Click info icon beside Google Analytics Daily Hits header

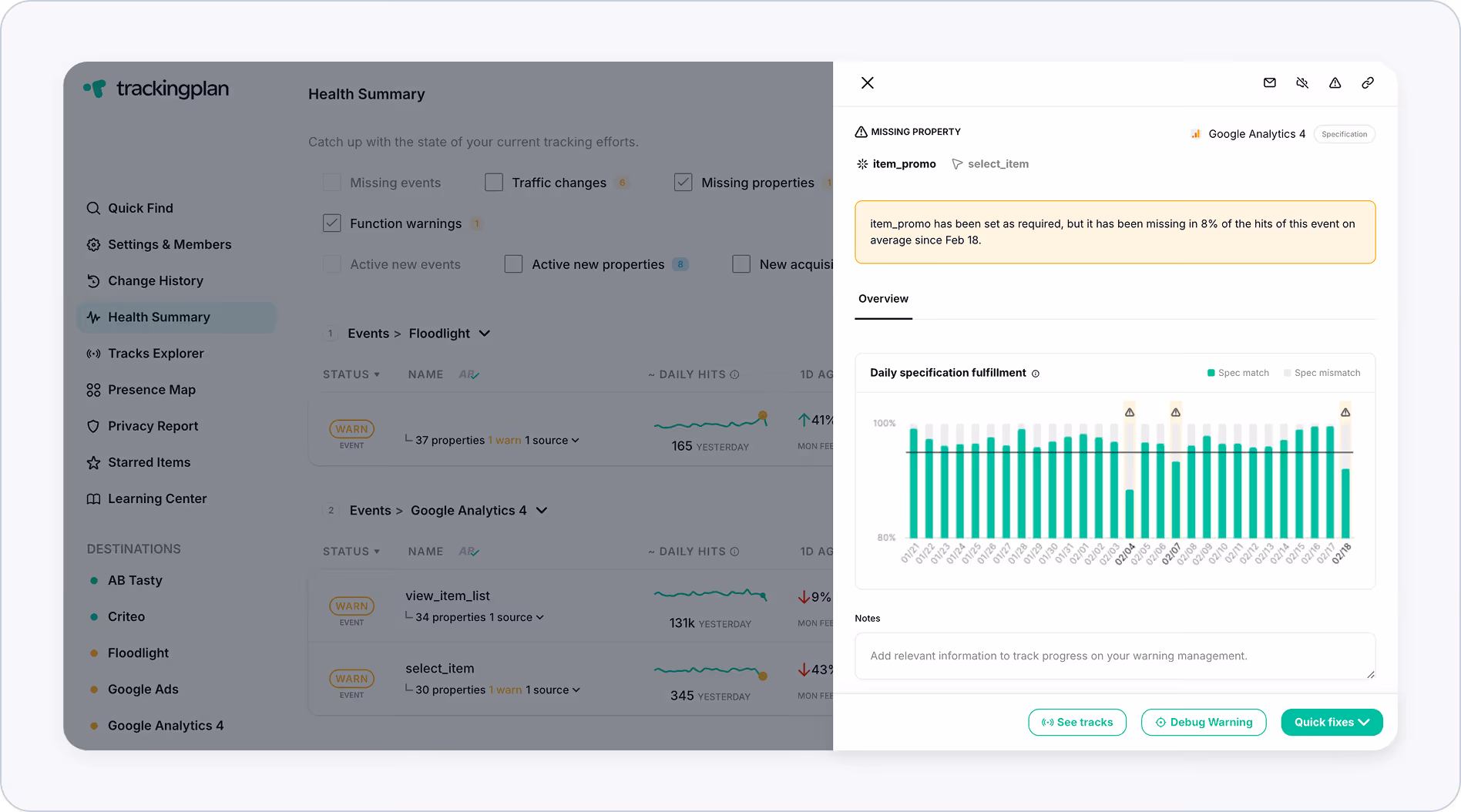(734, 552)
